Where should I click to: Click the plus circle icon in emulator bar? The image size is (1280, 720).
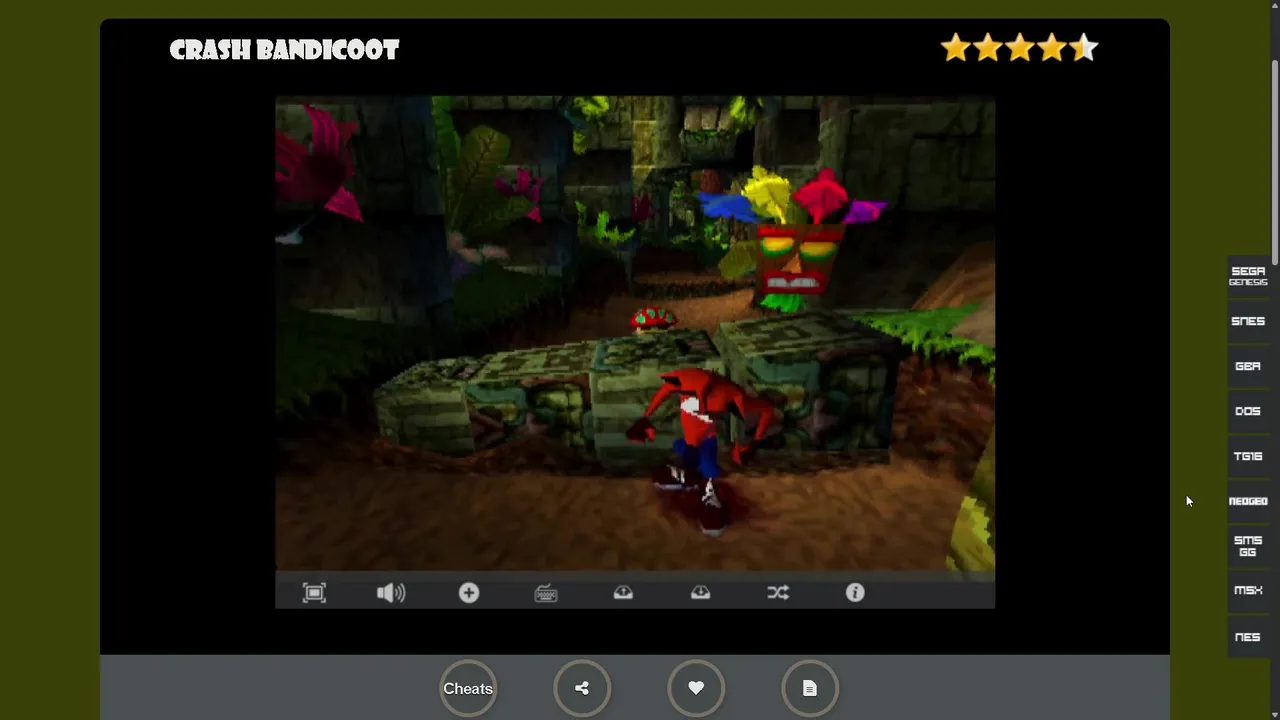[469, 593]
